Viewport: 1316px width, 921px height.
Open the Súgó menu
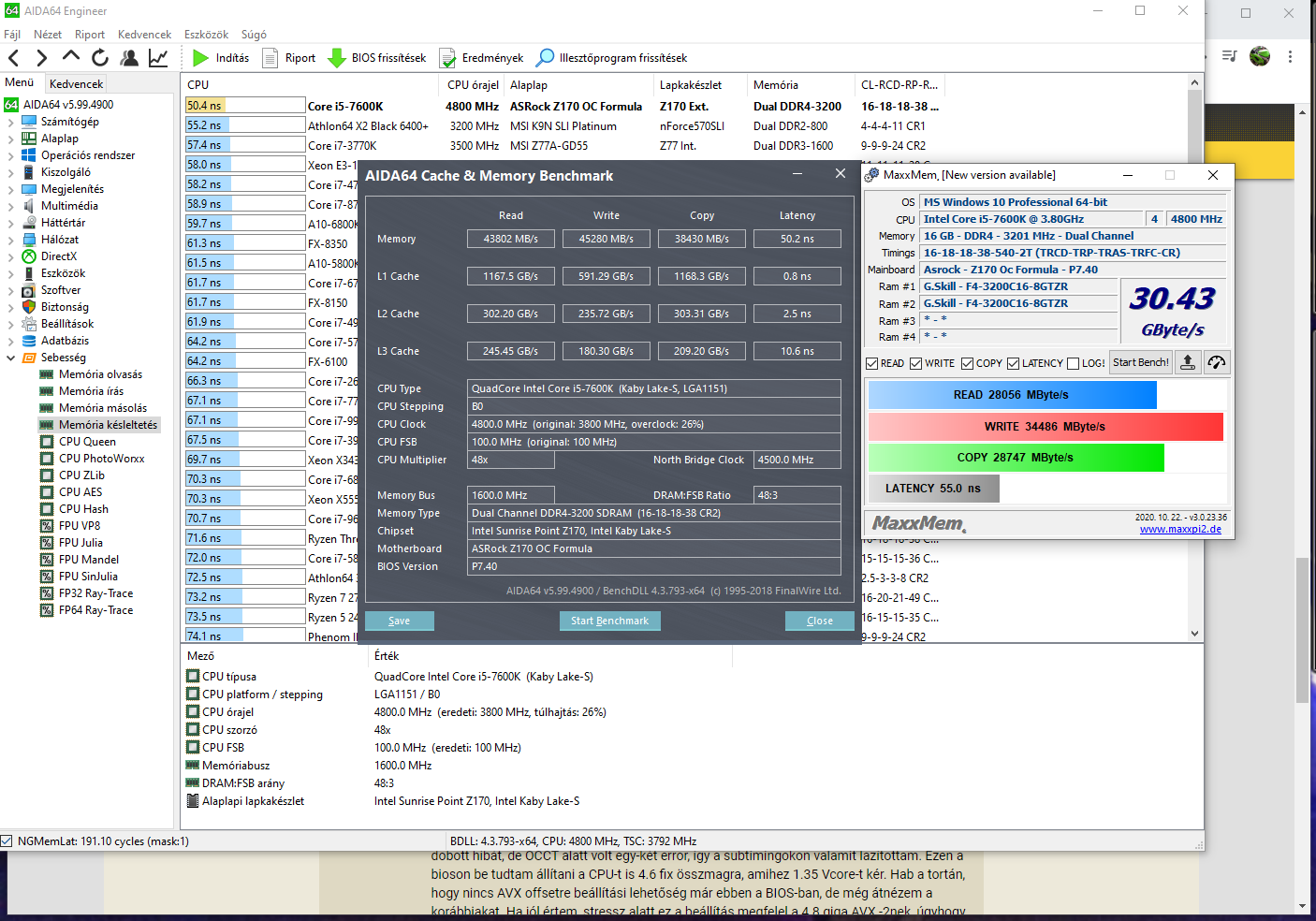click(254, 35)
